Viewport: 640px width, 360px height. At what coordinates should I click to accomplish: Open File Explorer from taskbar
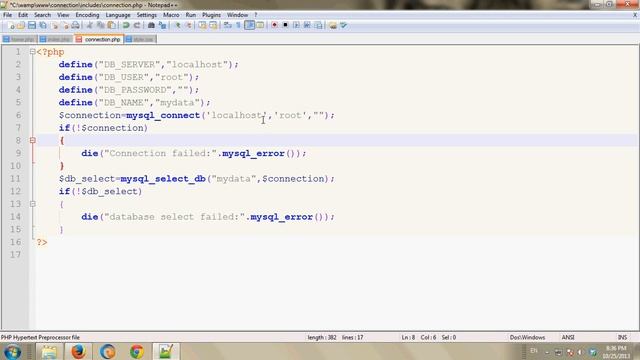coord(49,352)
